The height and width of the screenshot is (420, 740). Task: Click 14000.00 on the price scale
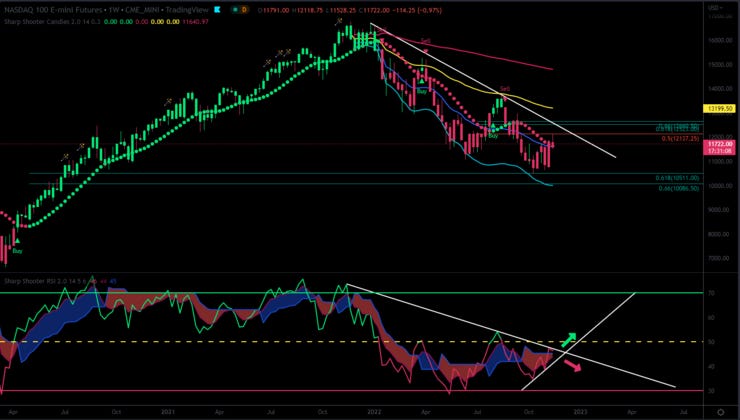click(x=720, y=89)
